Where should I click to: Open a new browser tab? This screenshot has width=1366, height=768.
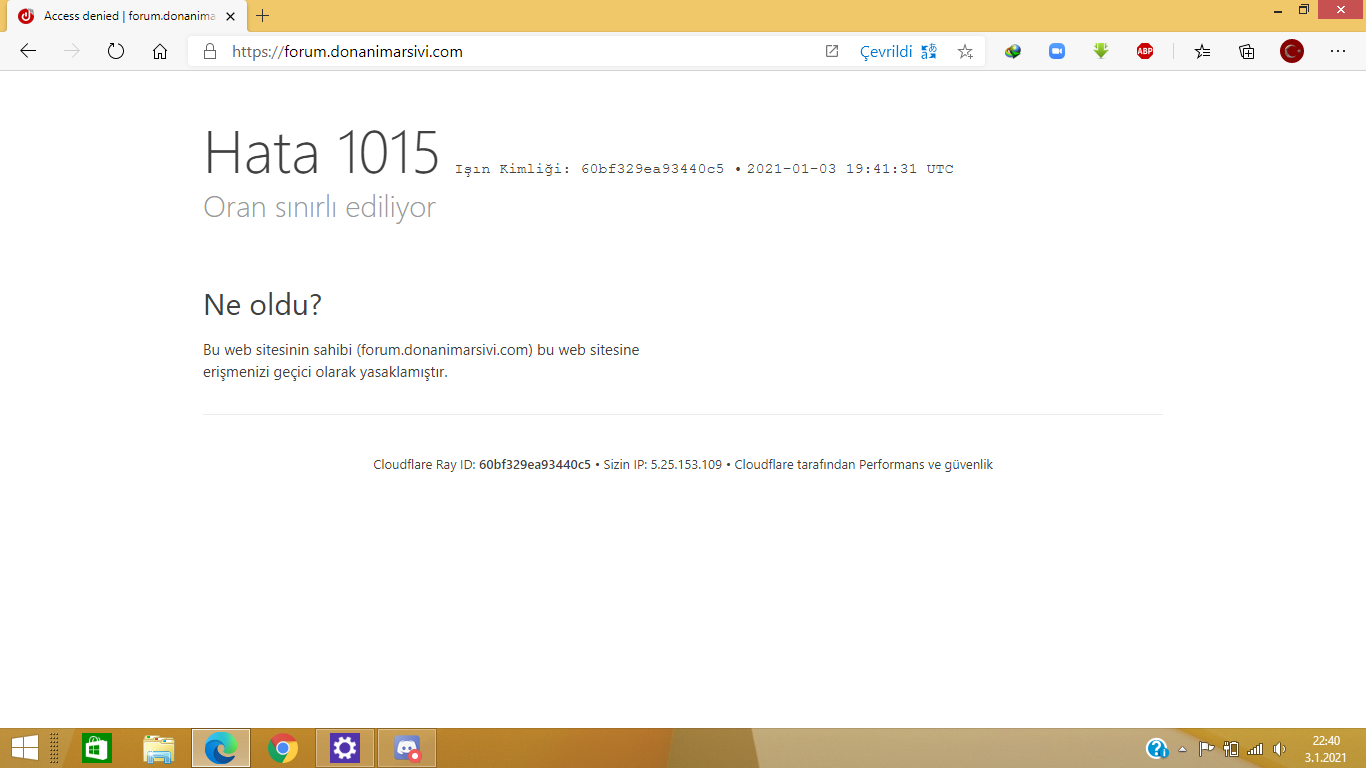point(263,16)
